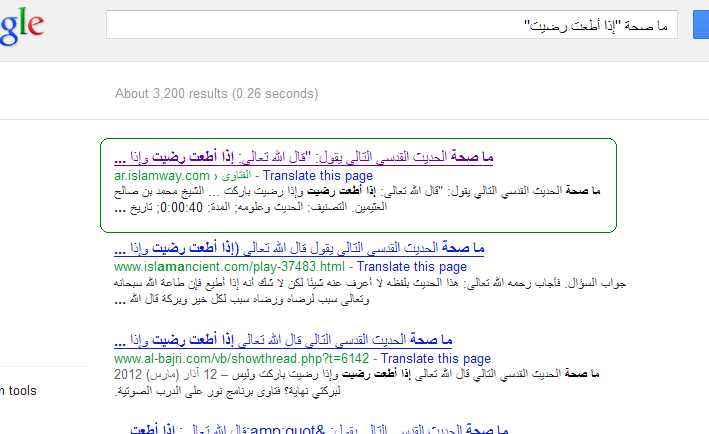Click the islamancient result snippet text
The height and width of the screenshot is (434, 709).
370,291
